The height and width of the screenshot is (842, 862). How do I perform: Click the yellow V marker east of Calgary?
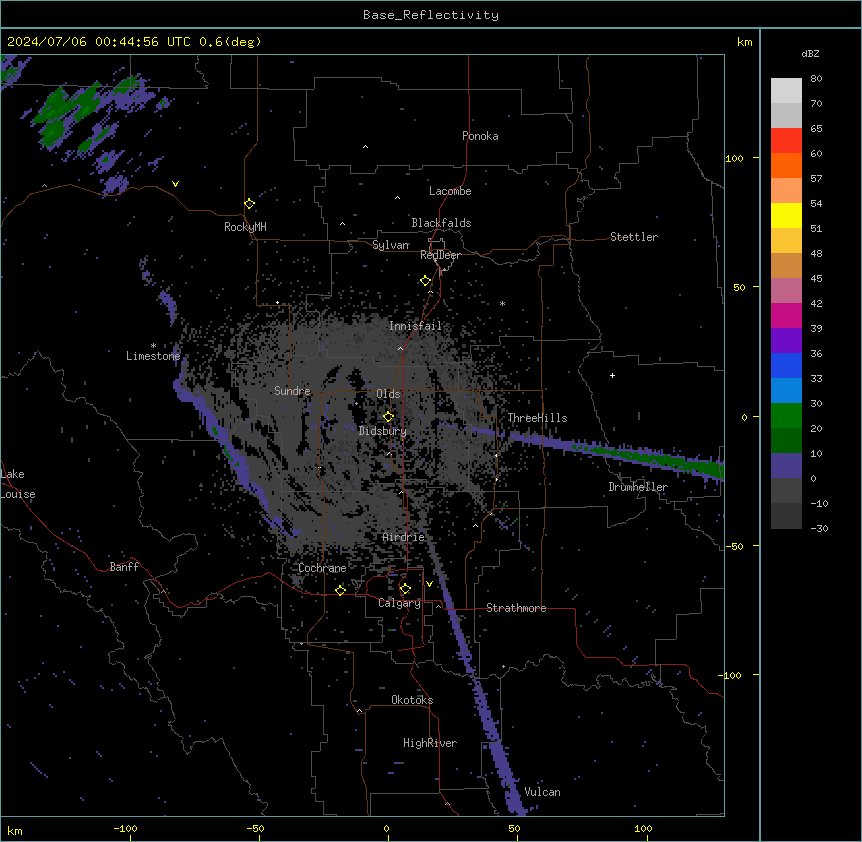tap(429, 584)
